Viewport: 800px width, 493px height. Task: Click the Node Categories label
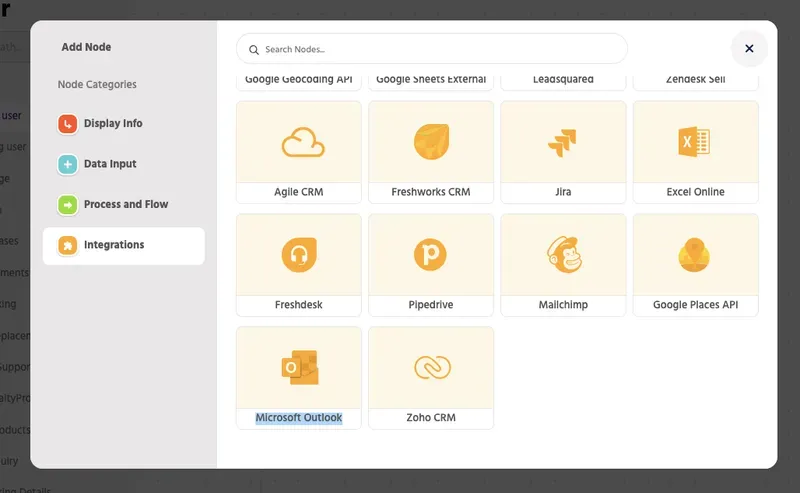click(97, 84)
